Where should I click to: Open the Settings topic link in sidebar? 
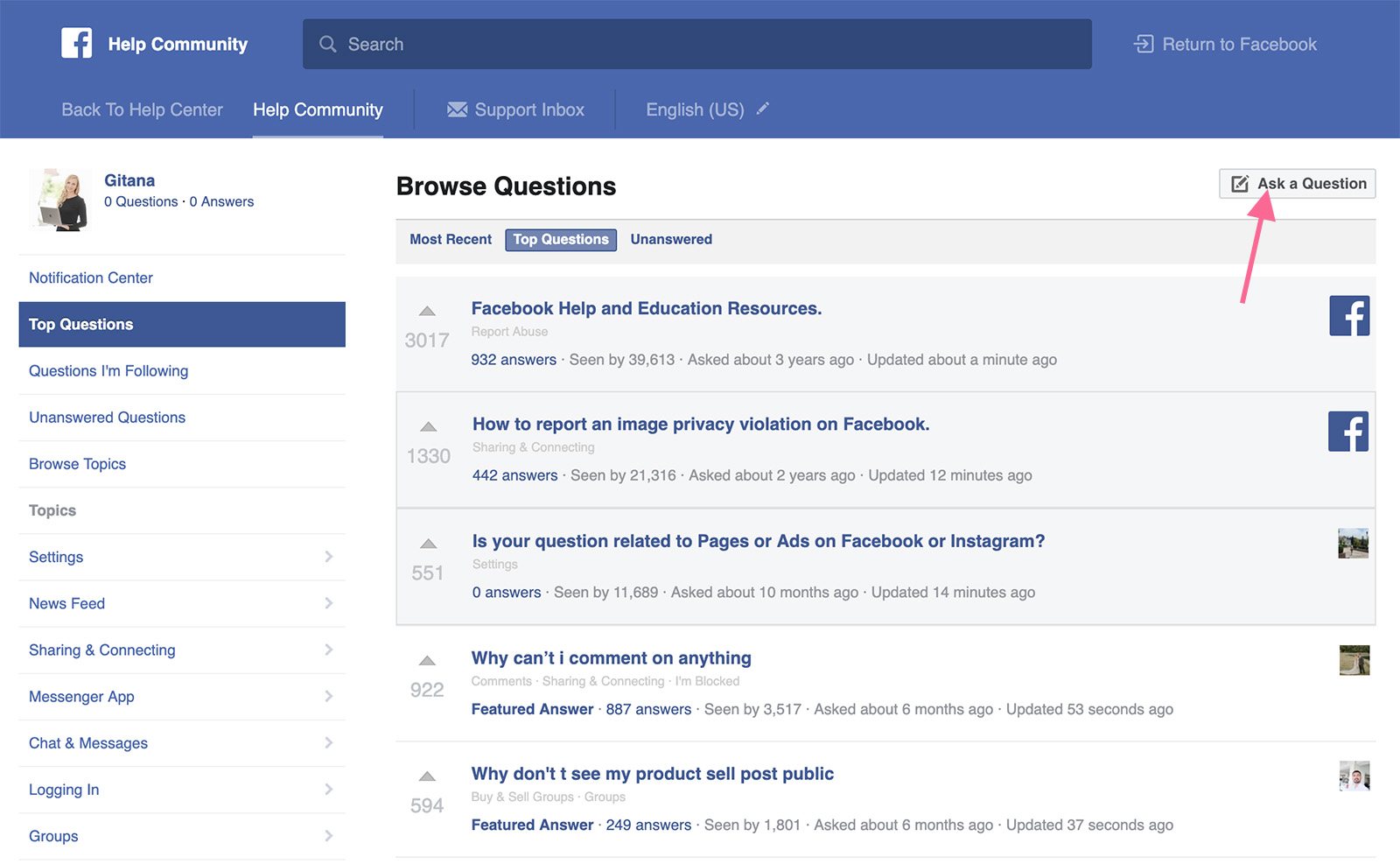56,557
